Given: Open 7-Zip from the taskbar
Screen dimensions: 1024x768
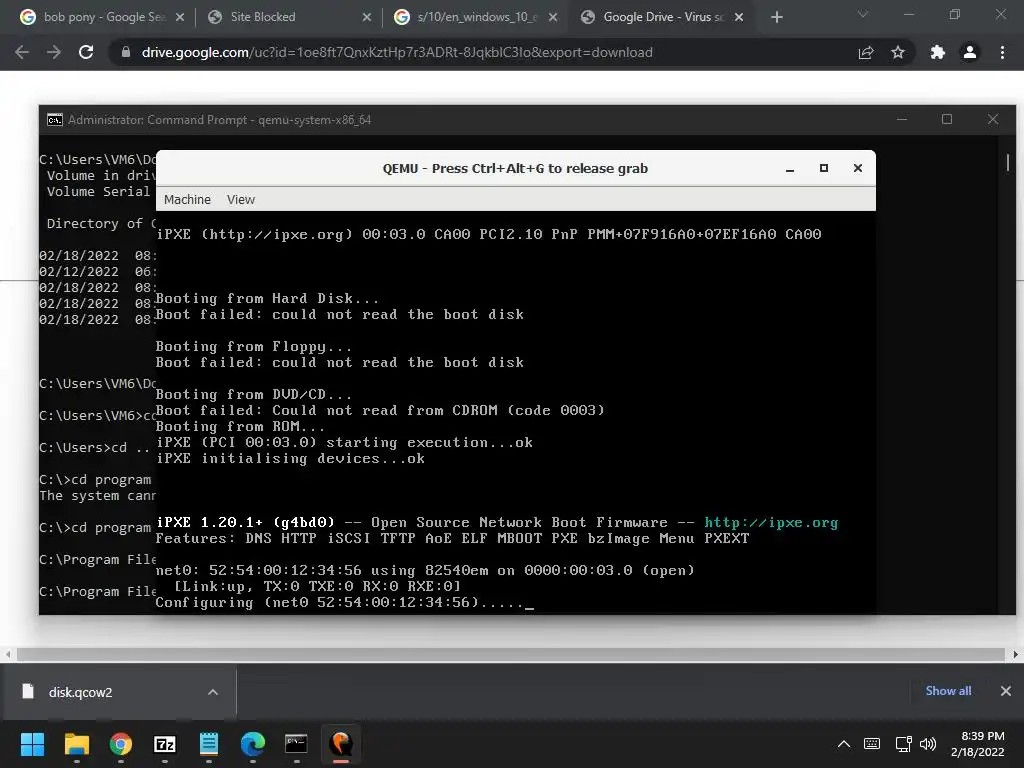Looking at the screenshot, I should click(x=165, y=744).
